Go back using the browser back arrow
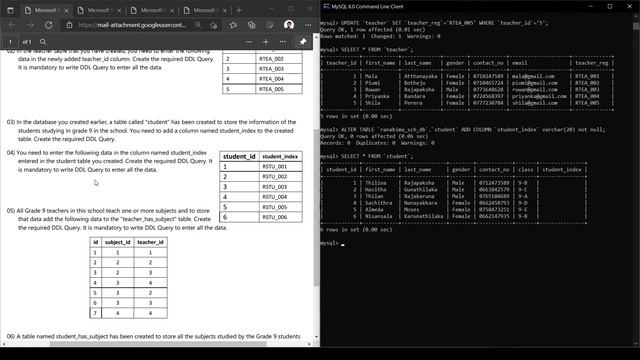This screenshot has height=360, width=640. 12,25
